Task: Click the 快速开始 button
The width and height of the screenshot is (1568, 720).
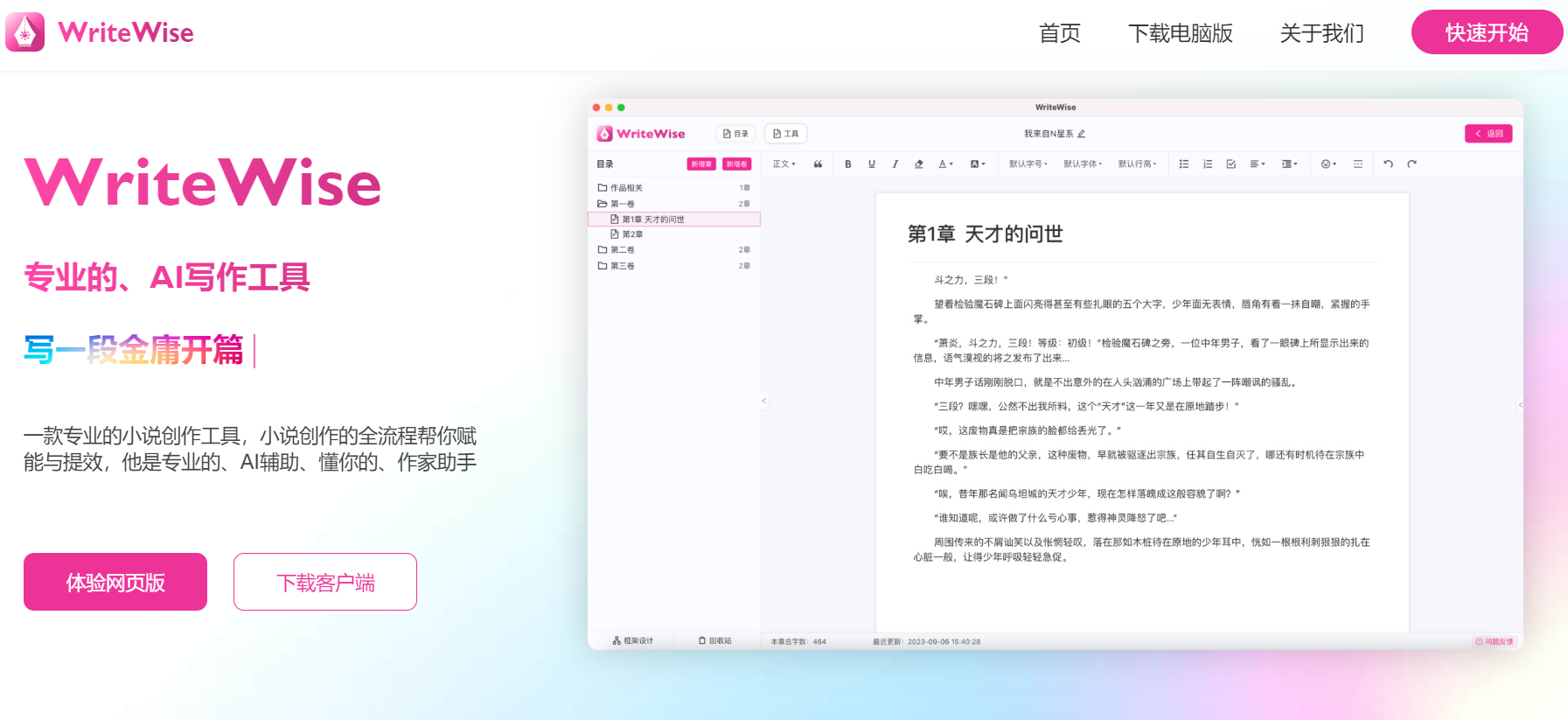Action: click(1487, 32)
